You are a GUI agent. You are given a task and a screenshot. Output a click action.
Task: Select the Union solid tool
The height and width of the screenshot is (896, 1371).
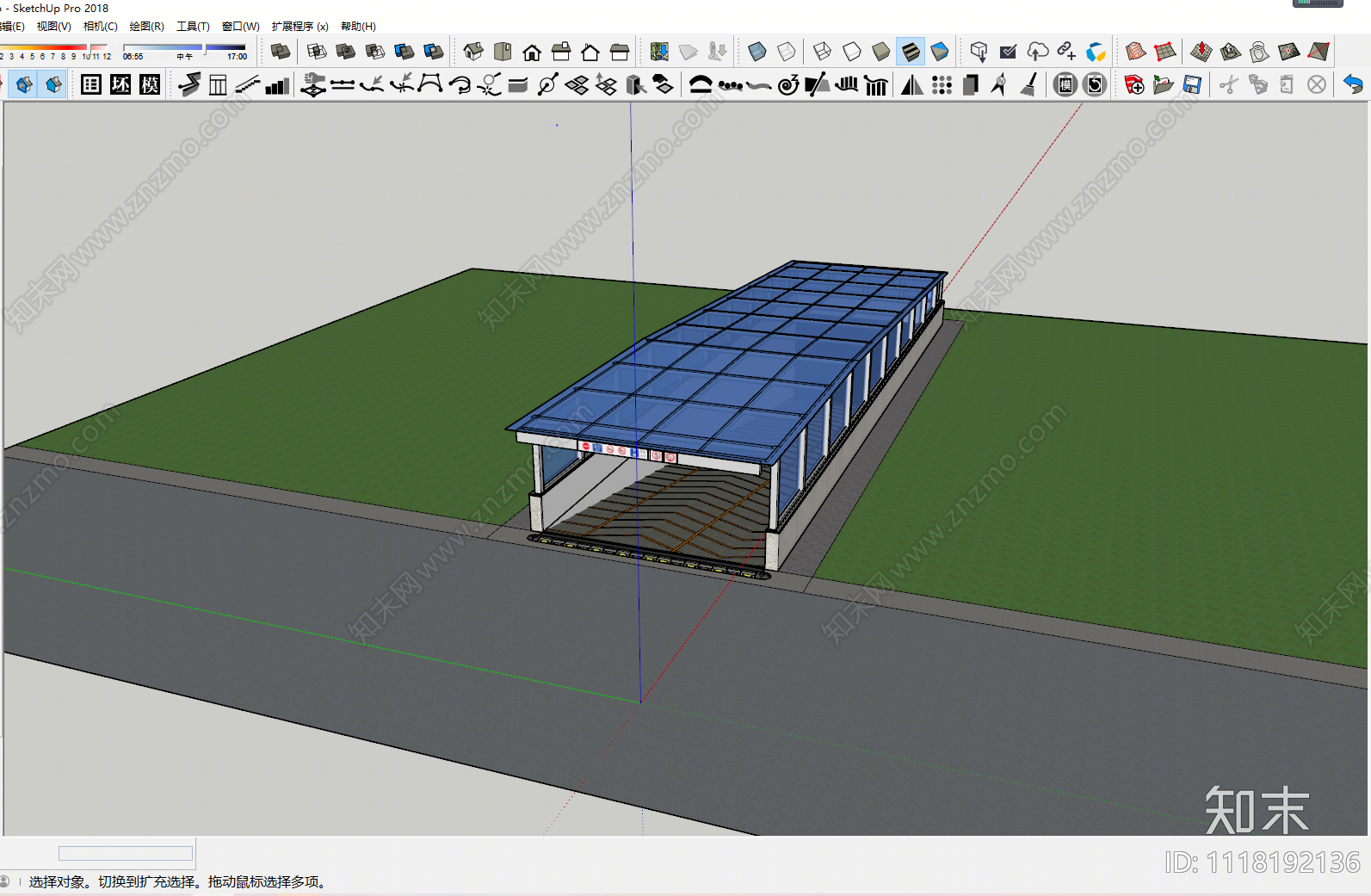346,52
